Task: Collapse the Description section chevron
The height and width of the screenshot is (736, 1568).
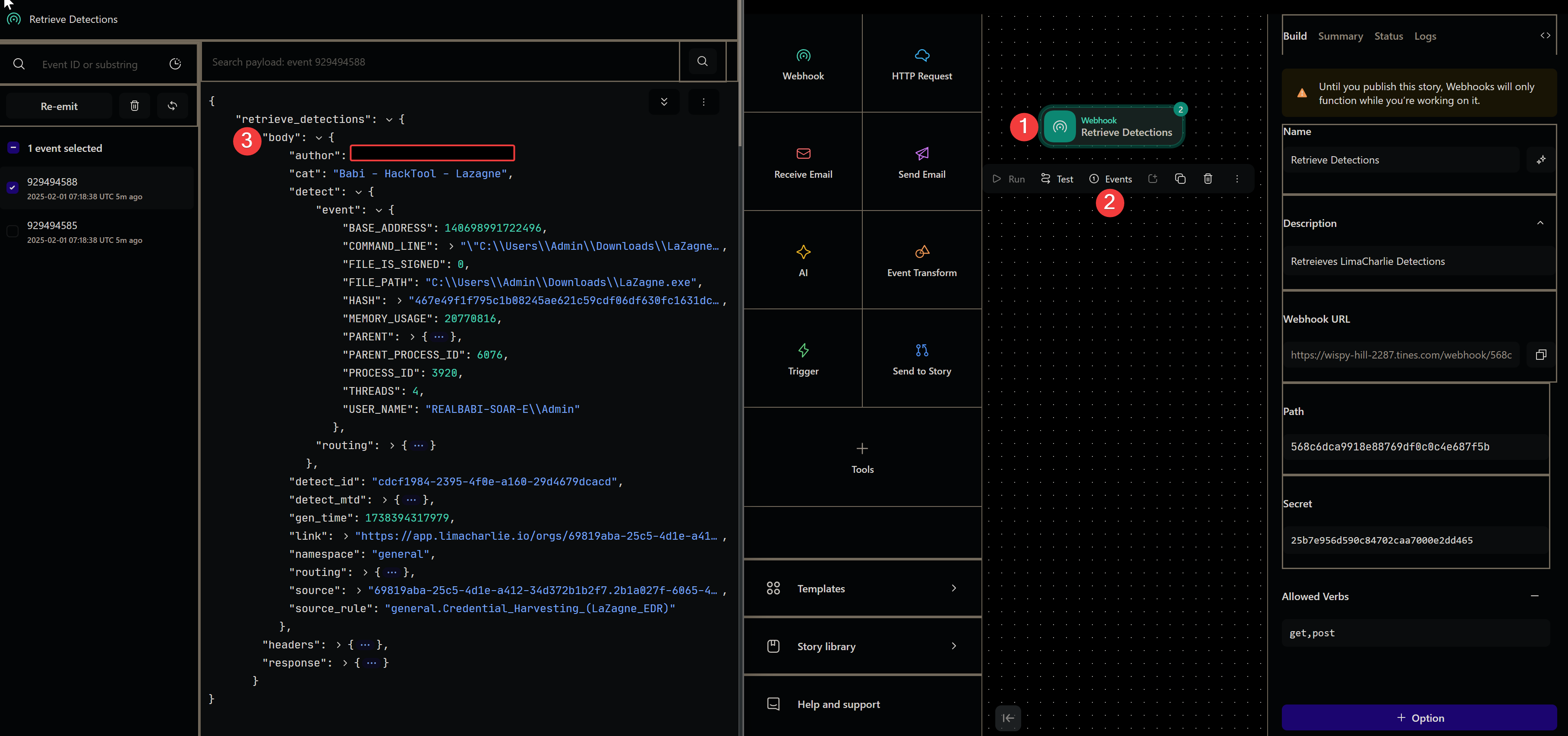Action: (x=1540, y=223)
